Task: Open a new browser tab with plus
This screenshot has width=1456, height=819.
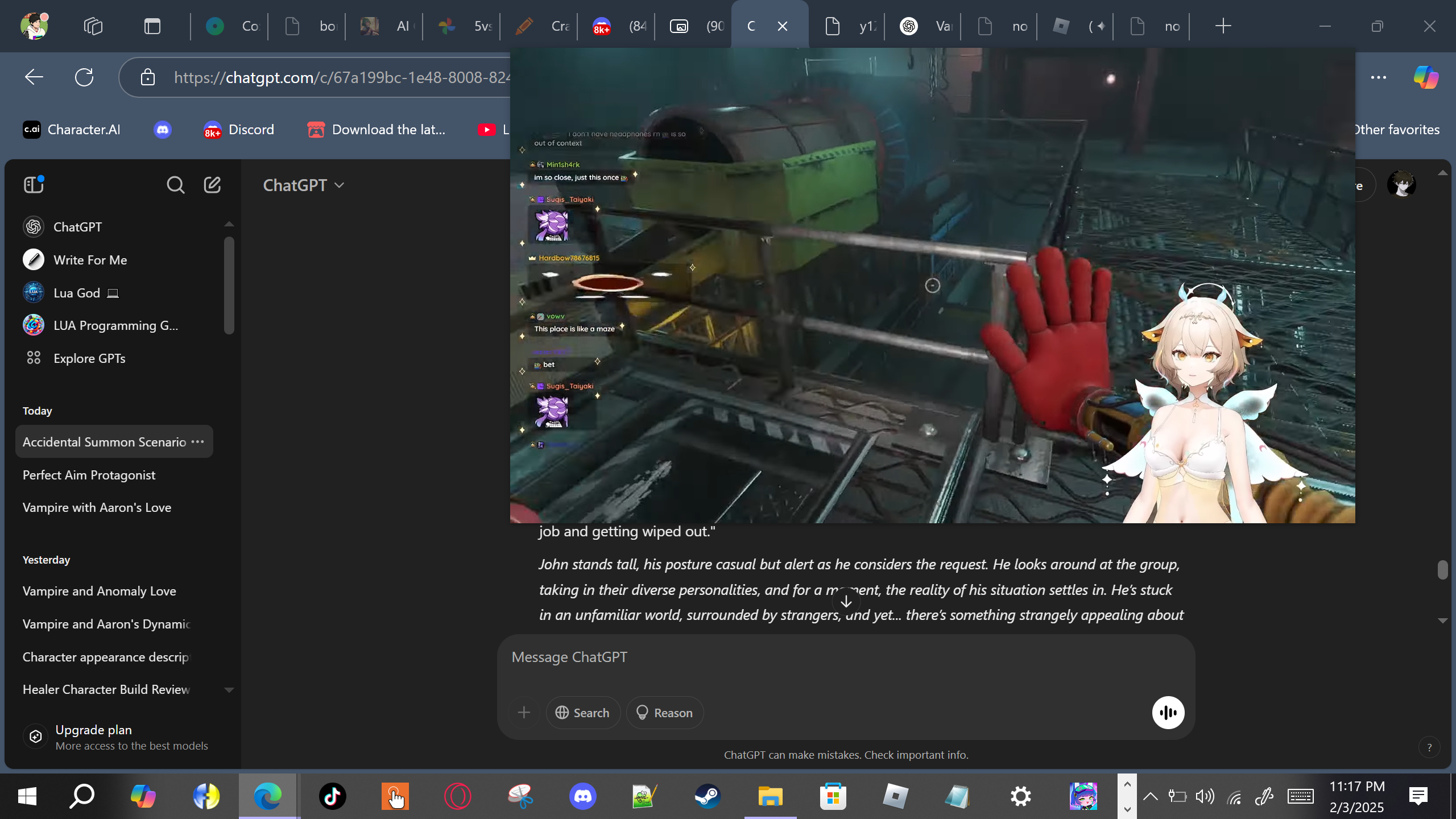Action: click(1223, 26)
